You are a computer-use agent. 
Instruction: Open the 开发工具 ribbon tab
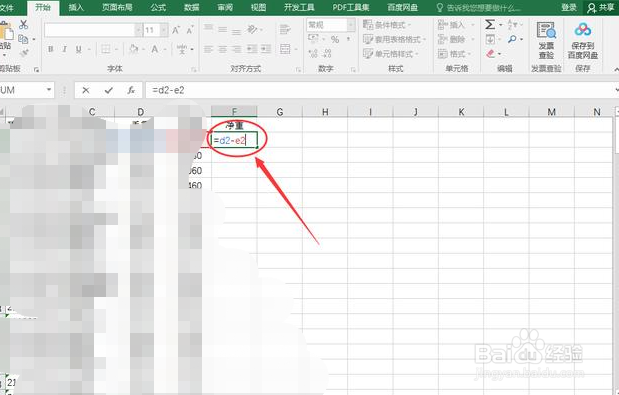click(299, 7)
